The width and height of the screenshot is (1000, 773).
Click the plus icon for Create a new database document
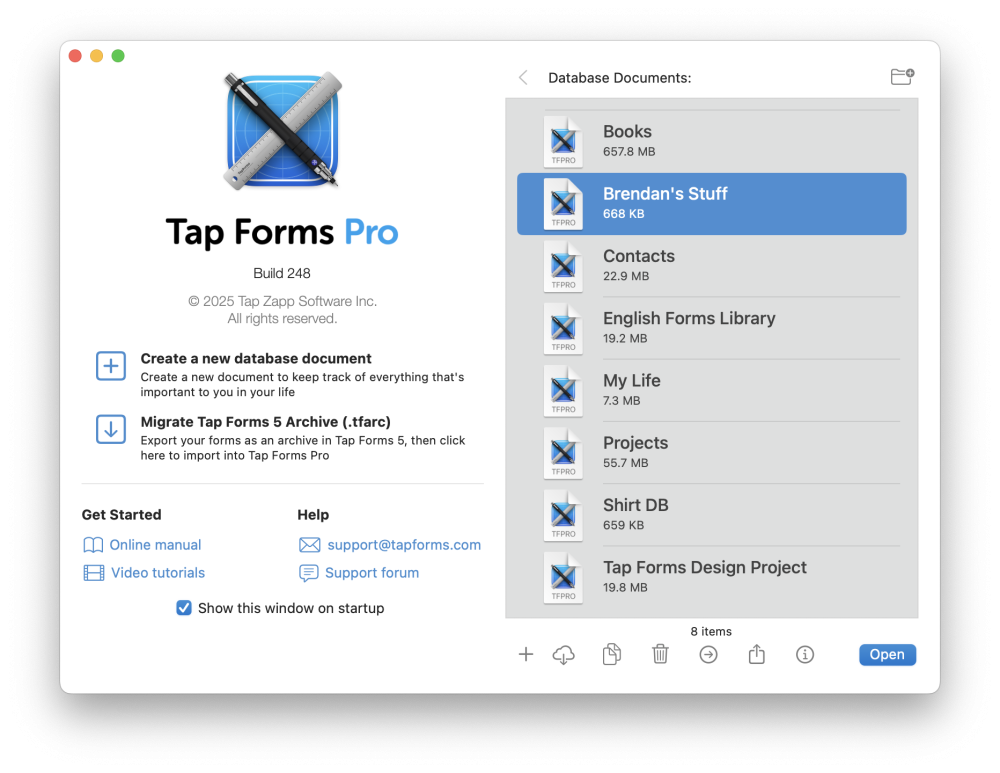click(x=110, y=365)
